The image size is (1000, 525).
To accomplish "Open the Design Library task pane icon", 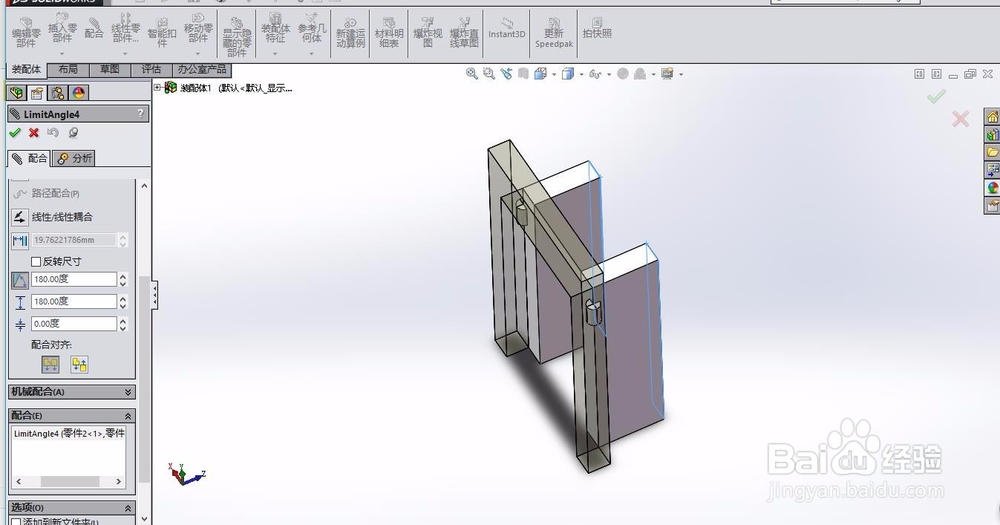I will 992,135.
